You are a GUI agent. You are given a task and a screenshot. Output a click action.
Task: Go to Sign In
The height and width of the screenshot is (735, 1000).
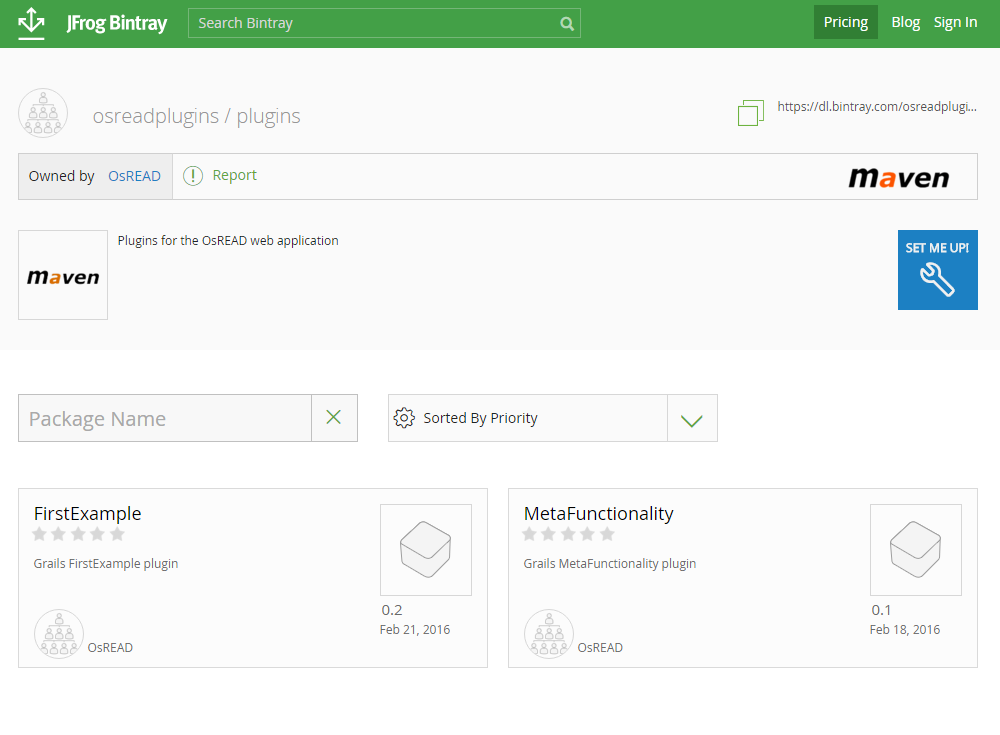(955, 22)
